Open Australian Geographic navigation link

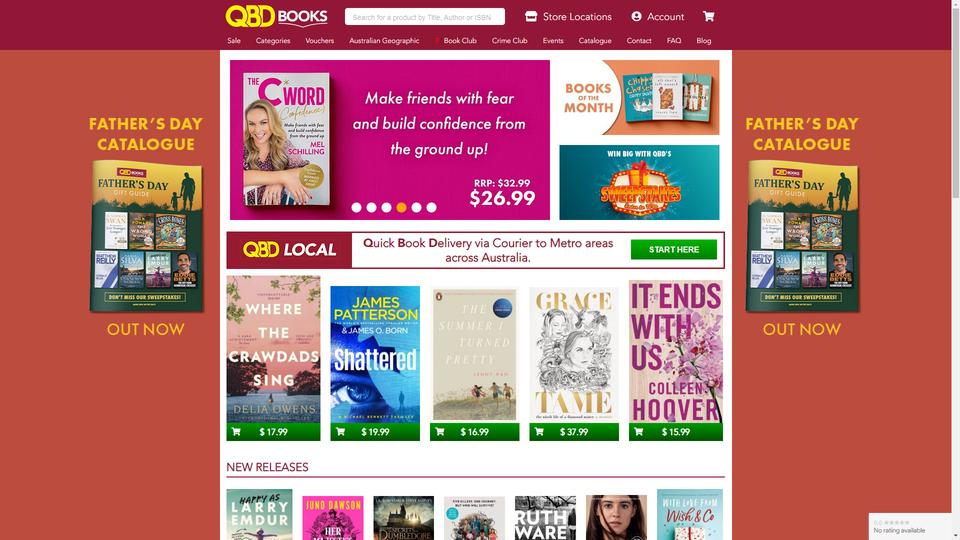point(384,40)
